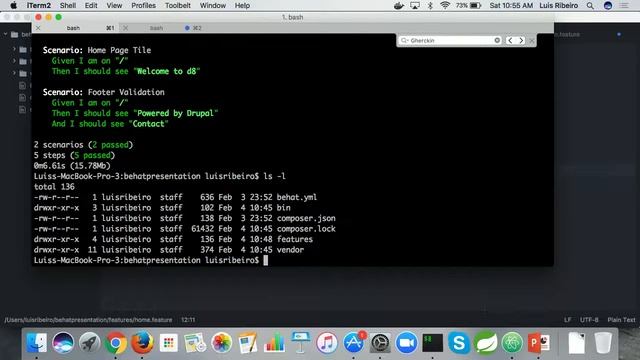Open Finder from the Dock
The image size is (640, 360).
tap(36, 343)
